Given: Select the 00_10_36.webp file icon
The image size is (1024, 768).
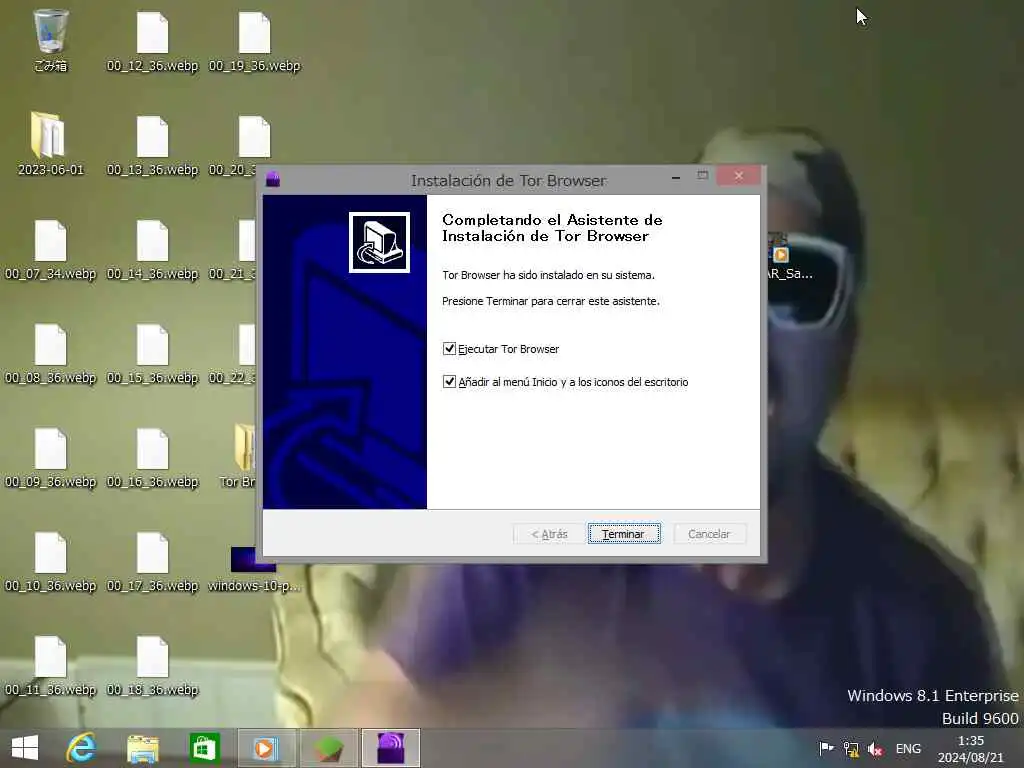Looking at the screenshot, I should pyautogui.click(x=50, y=562).
